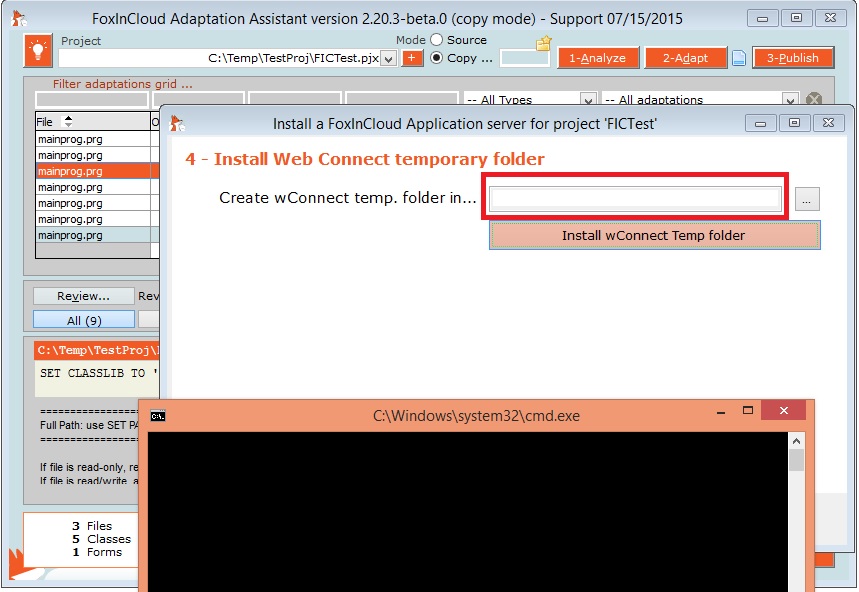Click the orange lightbulb icon
Viewport: 859px width, 592px height.
coord(38,50)
